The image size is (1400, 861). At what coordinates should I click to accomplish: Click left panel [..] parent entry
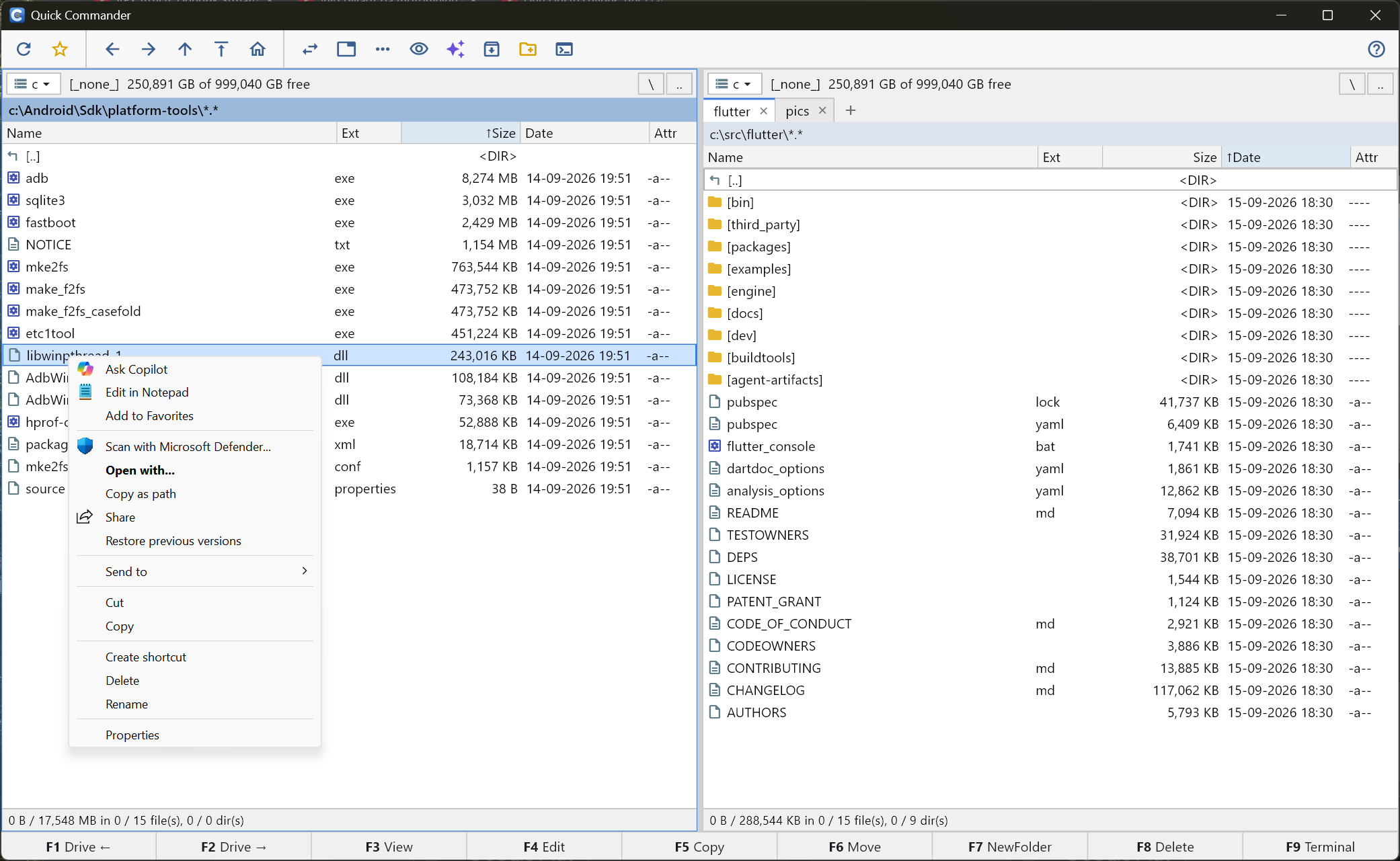(x=350, y=156)
